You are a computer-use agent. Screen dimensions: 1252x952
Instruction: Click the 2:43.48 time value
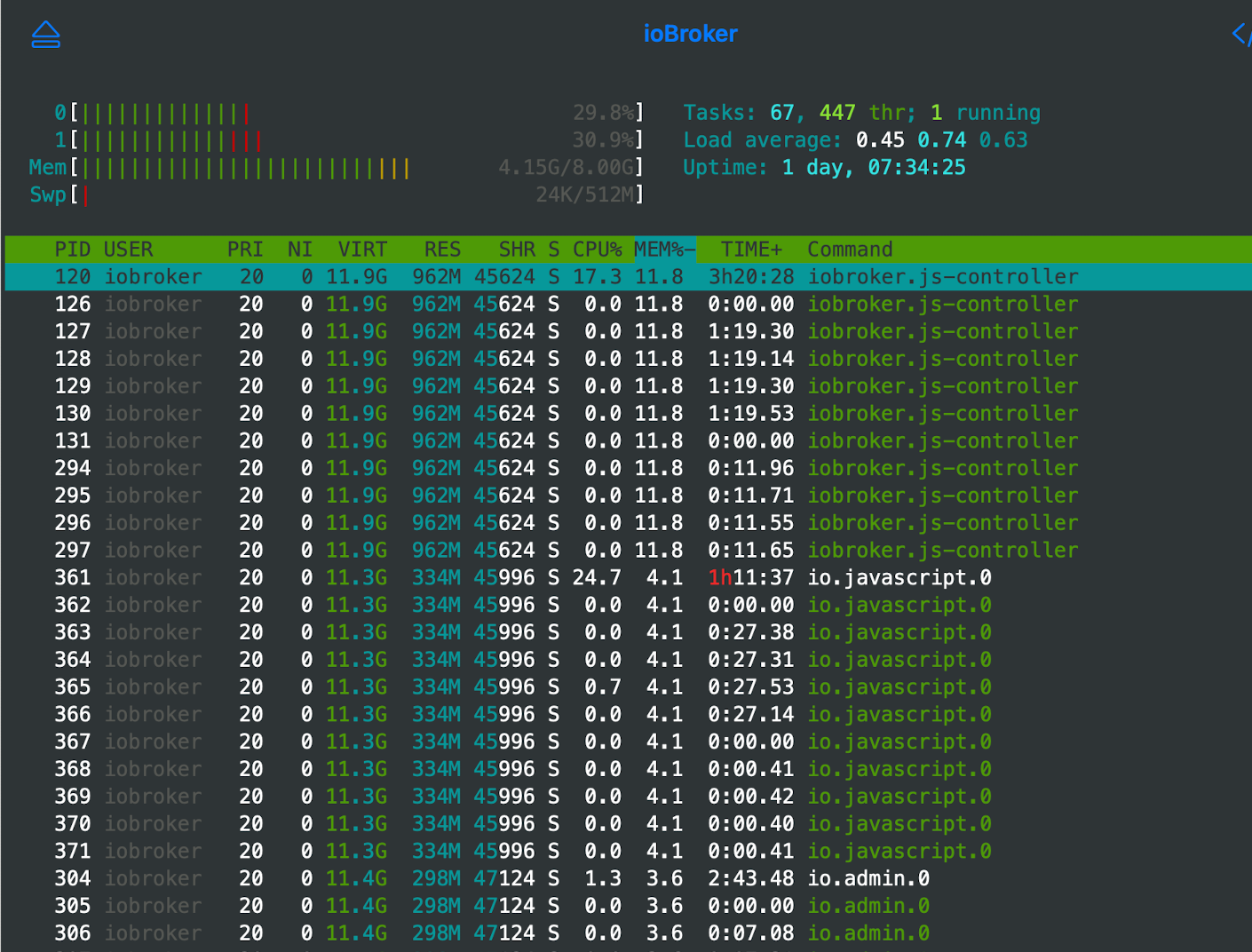(x=751, y=878)
